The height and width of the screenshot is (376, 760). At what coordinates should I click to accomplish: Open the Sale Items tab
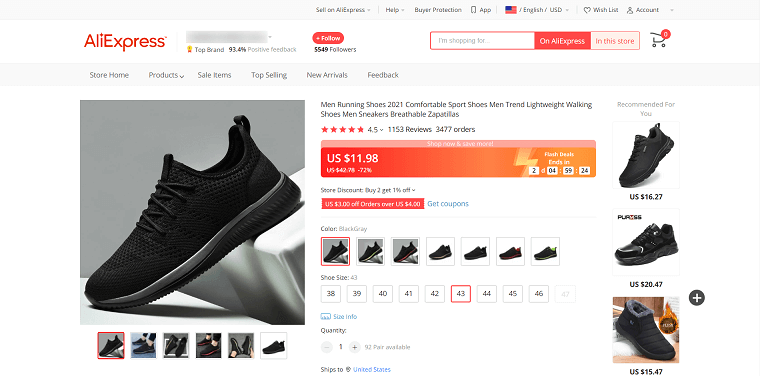(214, 75)
